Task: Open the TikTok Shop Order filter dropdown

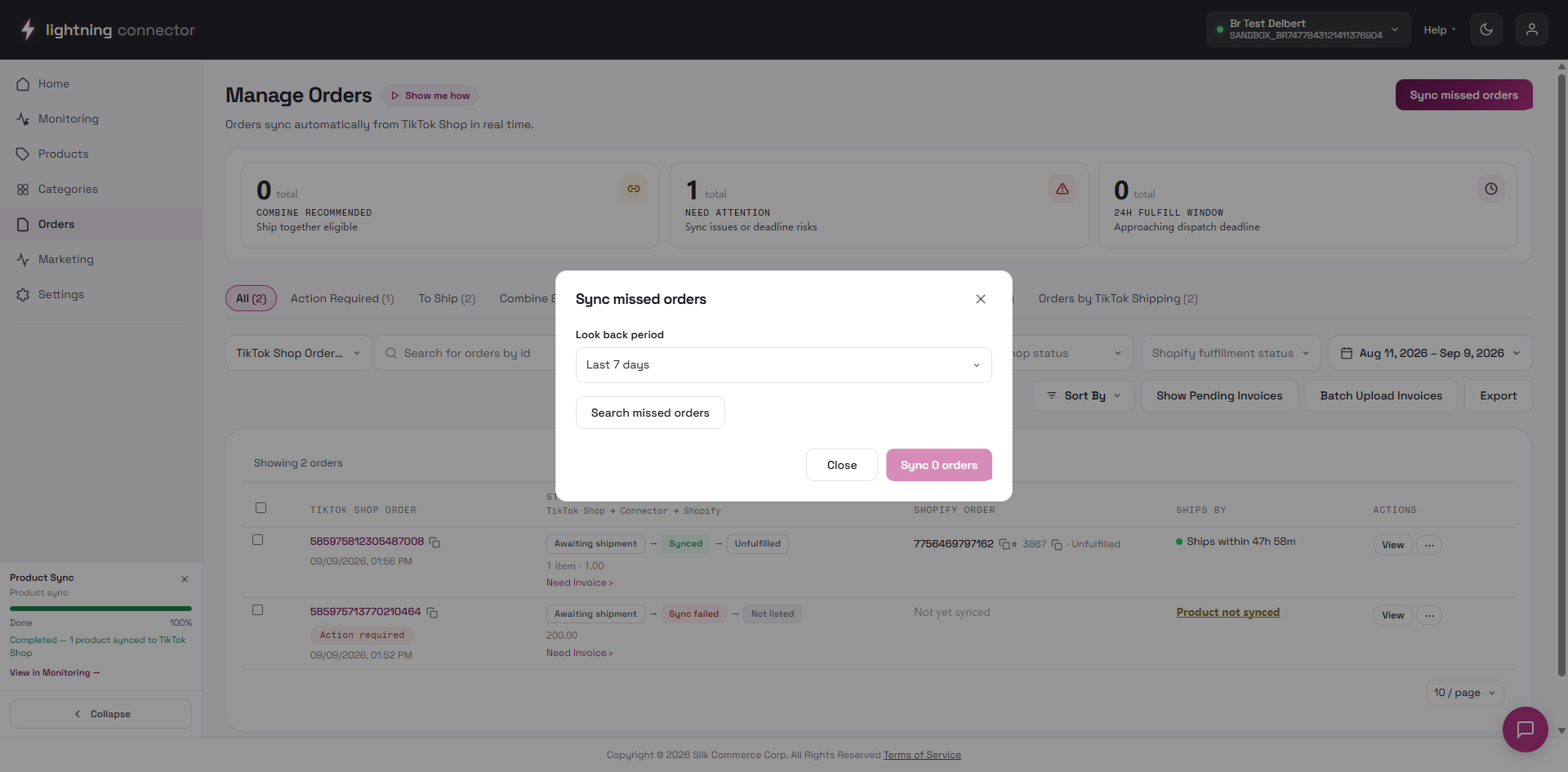Action: [299, 353]
